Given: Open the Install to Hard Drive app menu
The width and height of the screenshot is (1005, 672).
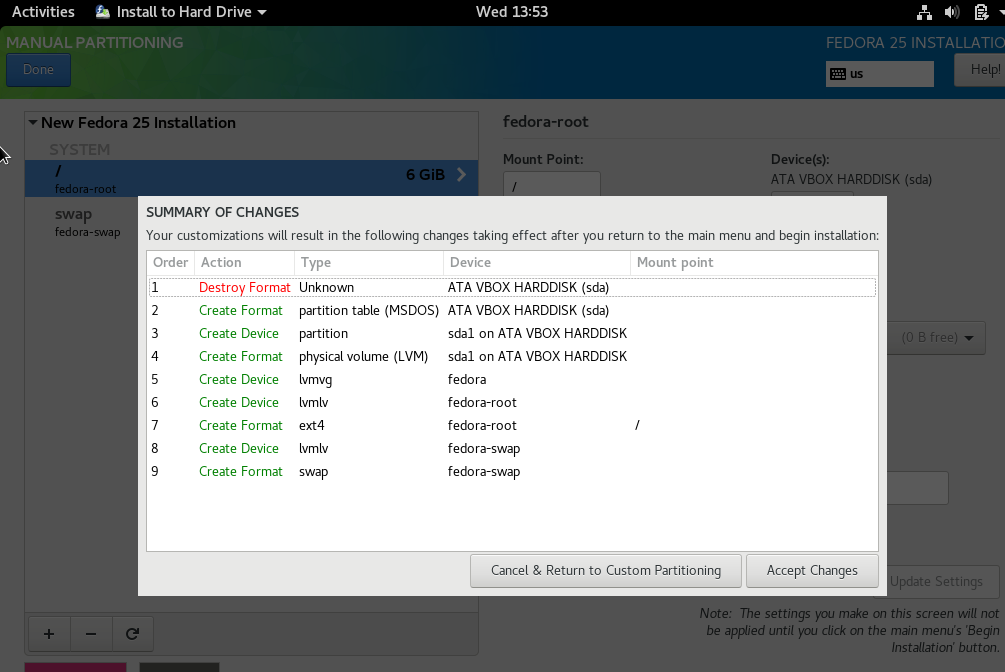Looking at the screenshot, I should (181, 12).
